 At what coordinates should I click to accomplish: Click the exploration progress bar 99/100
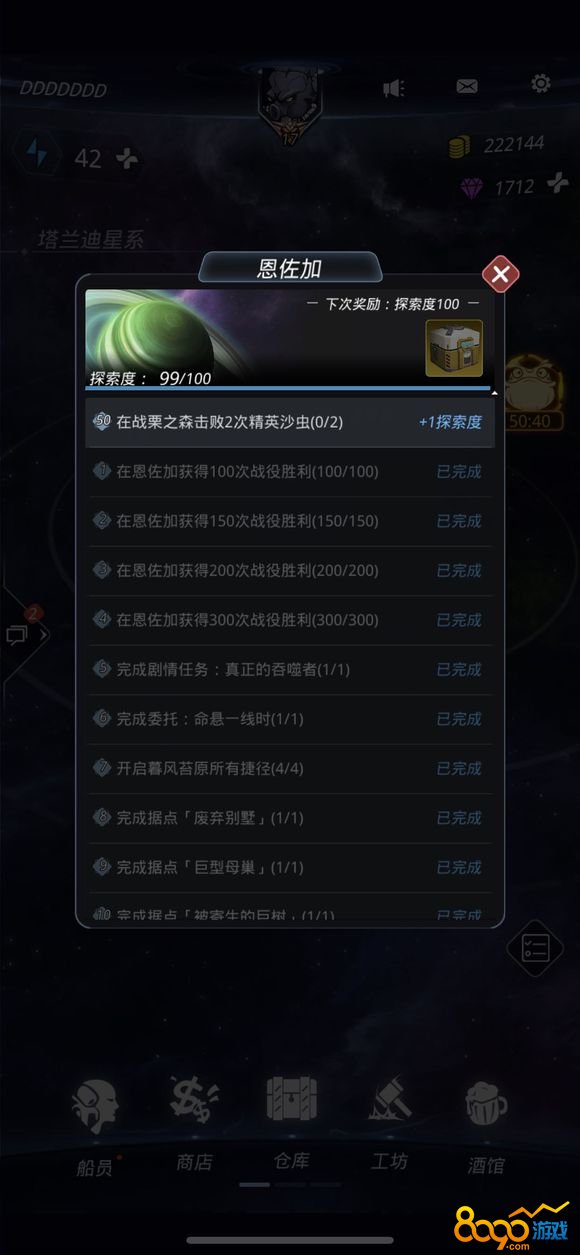tap(288, 388)
